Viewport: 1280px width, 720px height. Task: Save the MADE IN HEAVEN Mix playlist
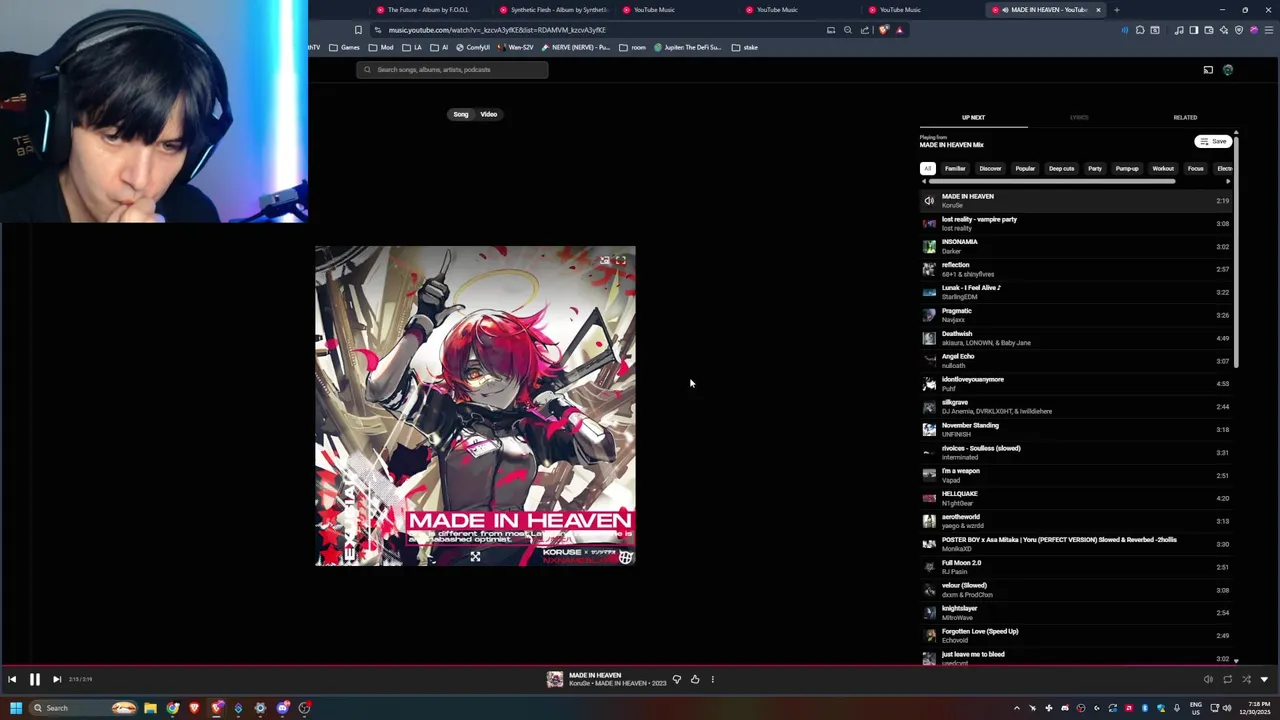point(1213,142)
